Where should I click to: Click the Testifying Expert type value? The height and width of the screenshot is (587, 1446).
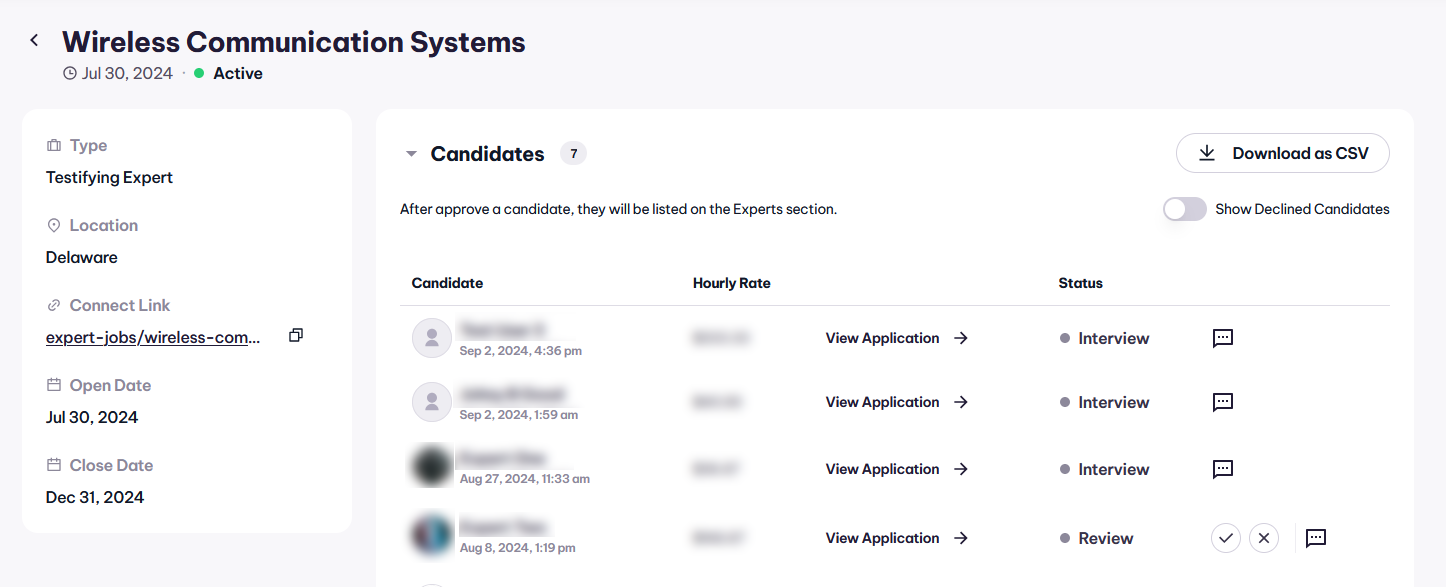pos(109,177)
